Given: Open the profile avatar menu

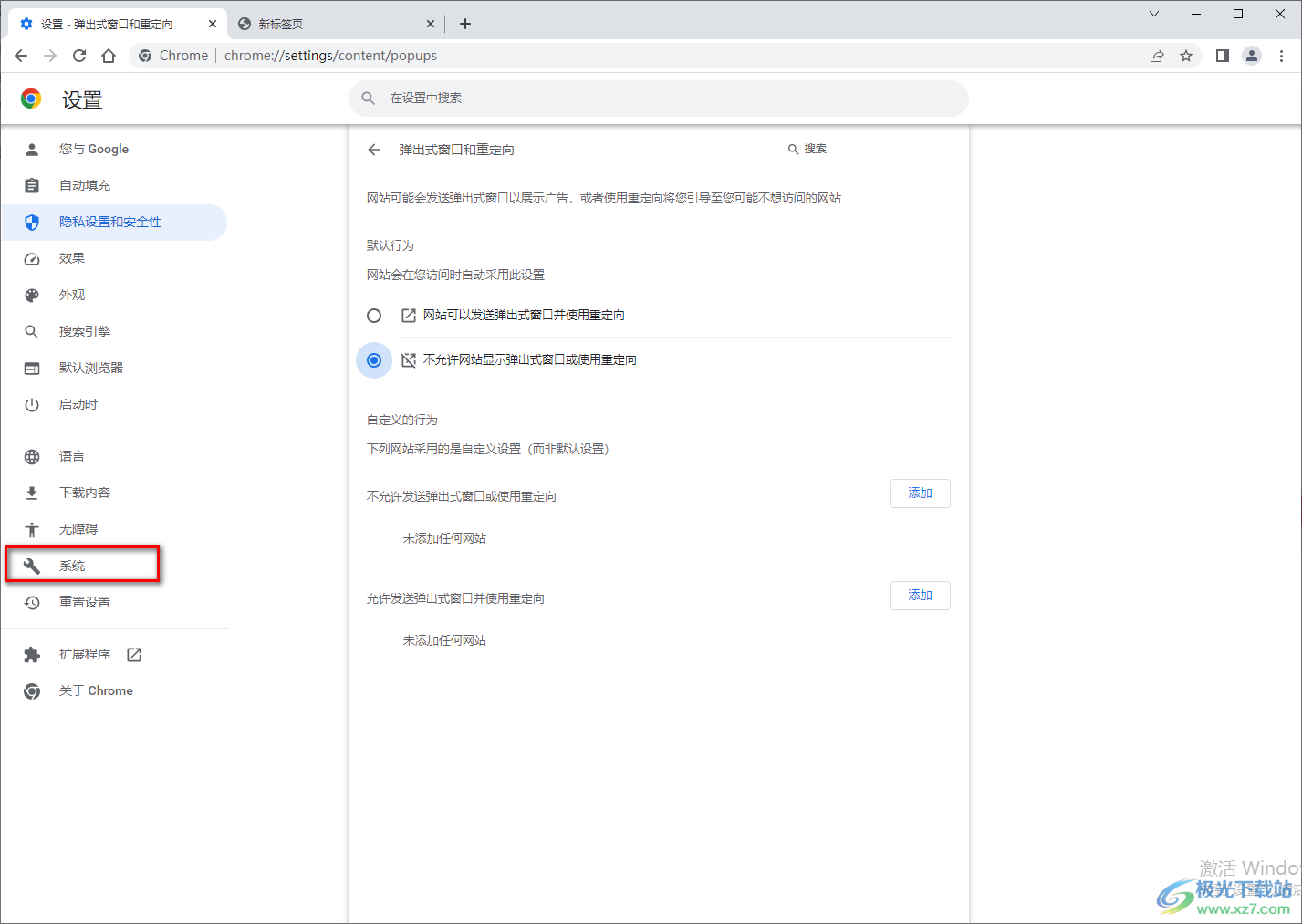Looking at the screenshot, I should pyautogui.click(x=1252, y=56).
